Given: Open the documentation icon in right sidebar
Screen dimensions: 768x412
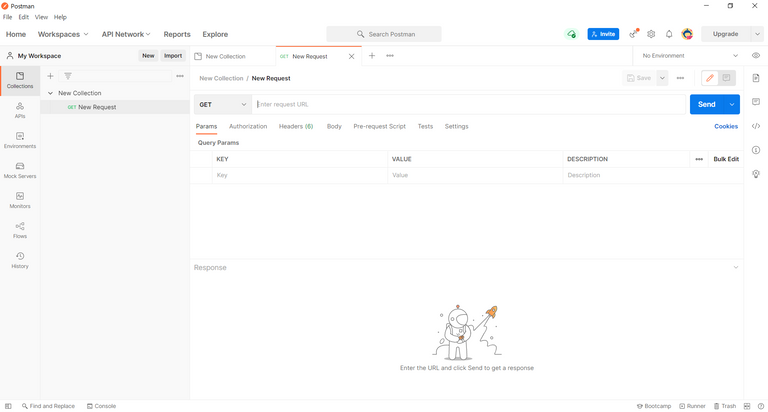Looking at the screenshot, I should [x=756, y=78].
